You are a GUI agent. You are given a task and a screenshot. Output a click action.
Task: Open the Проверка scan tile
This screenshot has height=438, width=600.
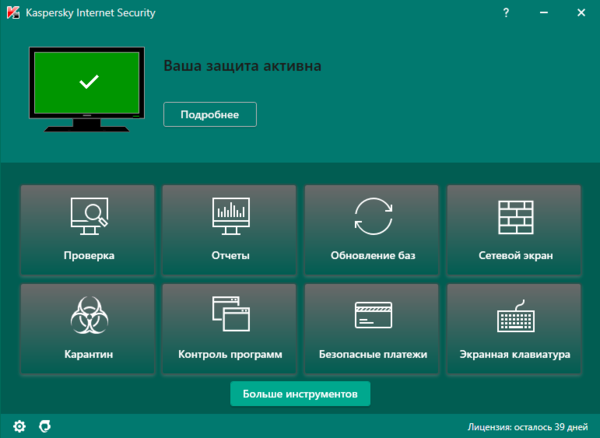coord(88,230)
